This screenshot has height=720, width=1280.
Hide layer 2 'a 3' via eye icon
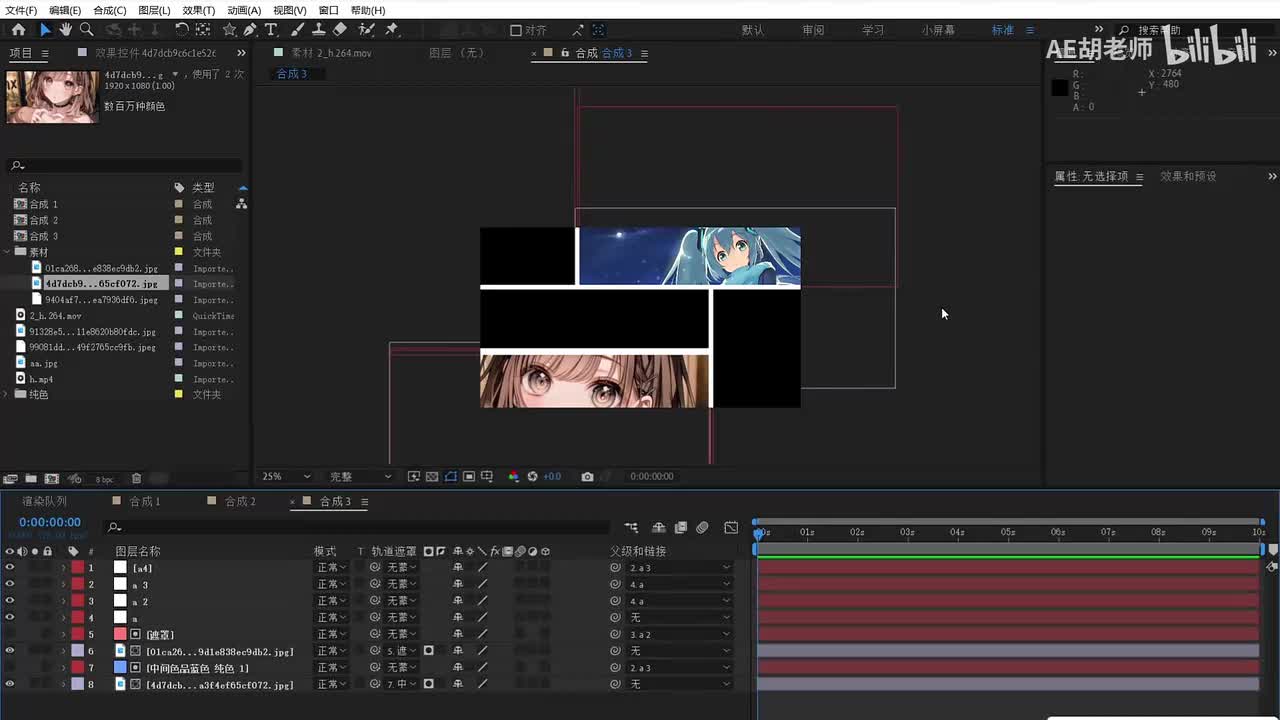click(x=10, y=584)
